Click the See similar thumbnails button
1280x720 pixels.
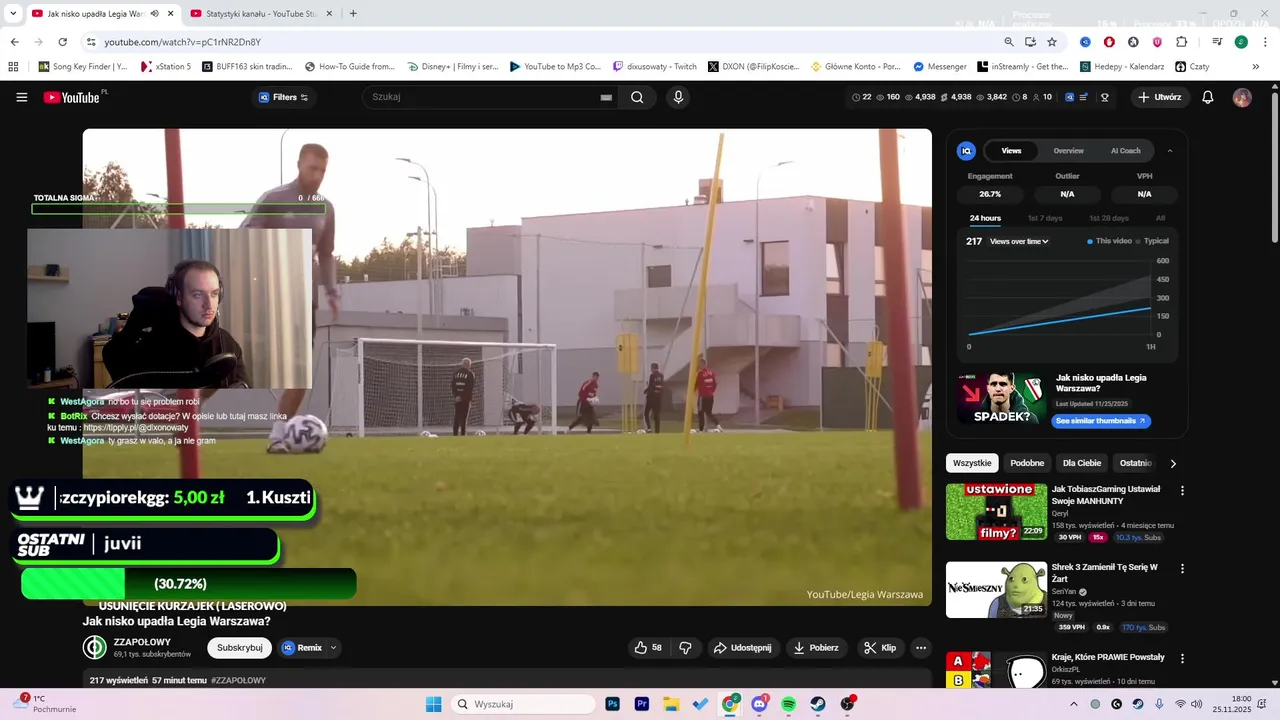click(x=1101, y=421)
